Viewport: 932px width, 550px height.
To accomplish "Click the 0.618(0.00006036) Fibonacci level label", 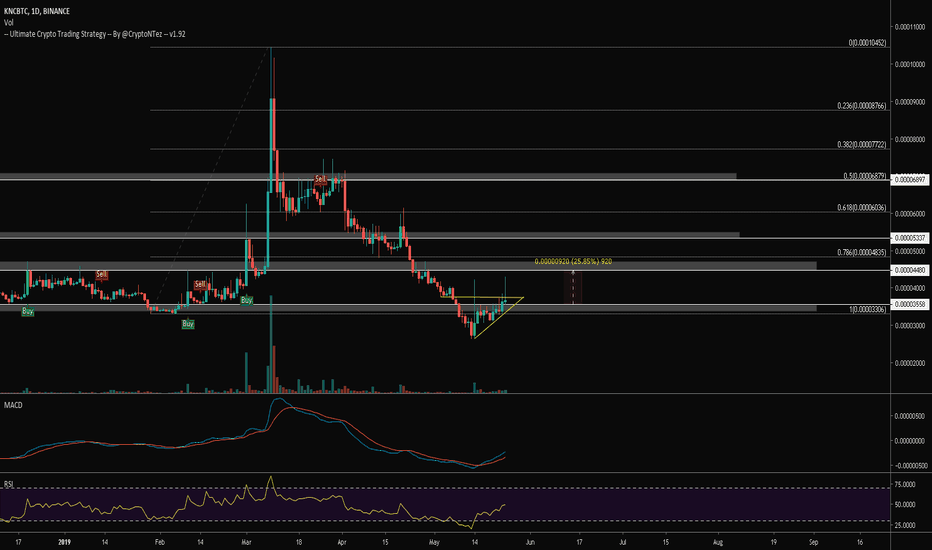I will (862, 208).
